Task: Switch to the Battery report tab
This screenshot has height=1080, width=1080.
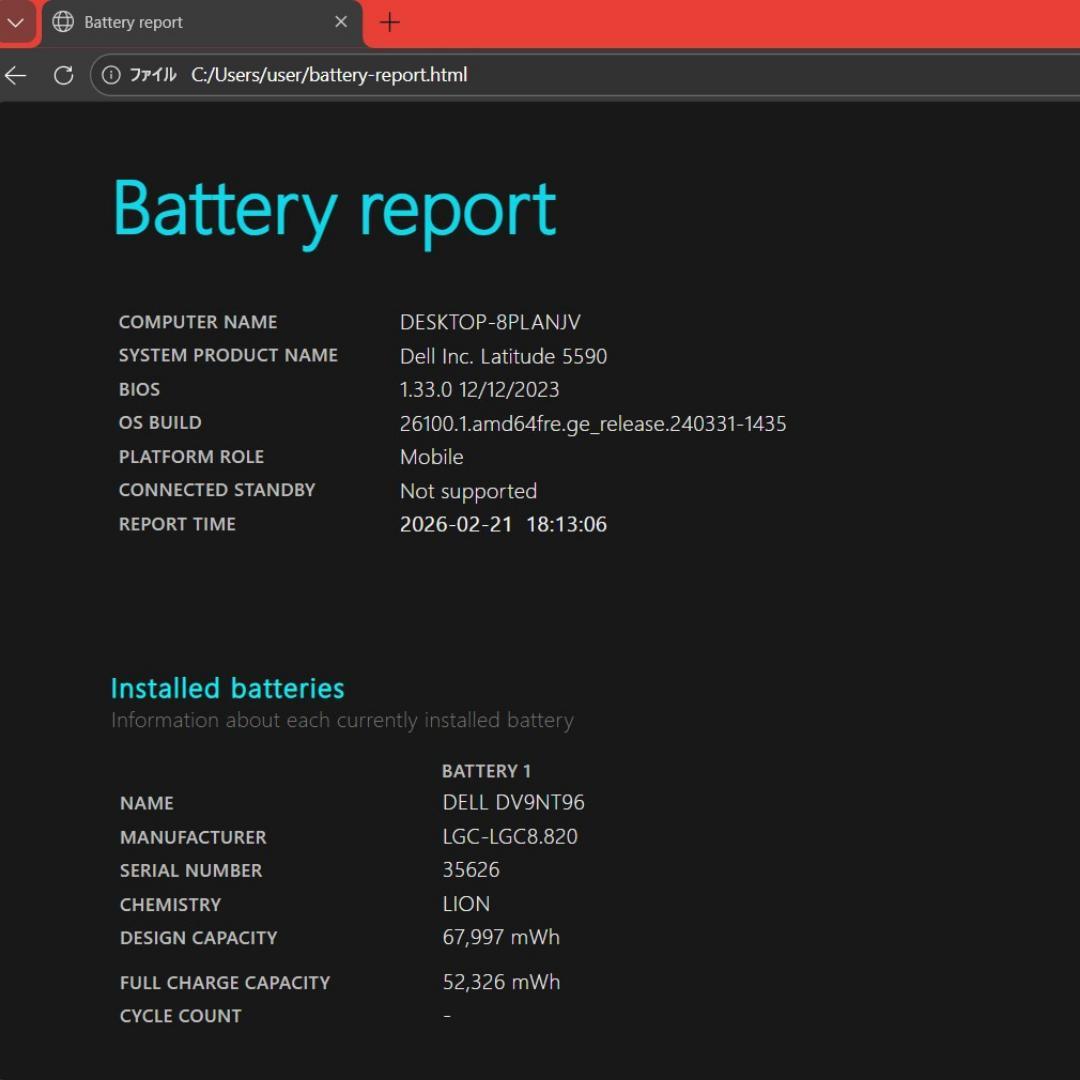Action: point(180,22)
